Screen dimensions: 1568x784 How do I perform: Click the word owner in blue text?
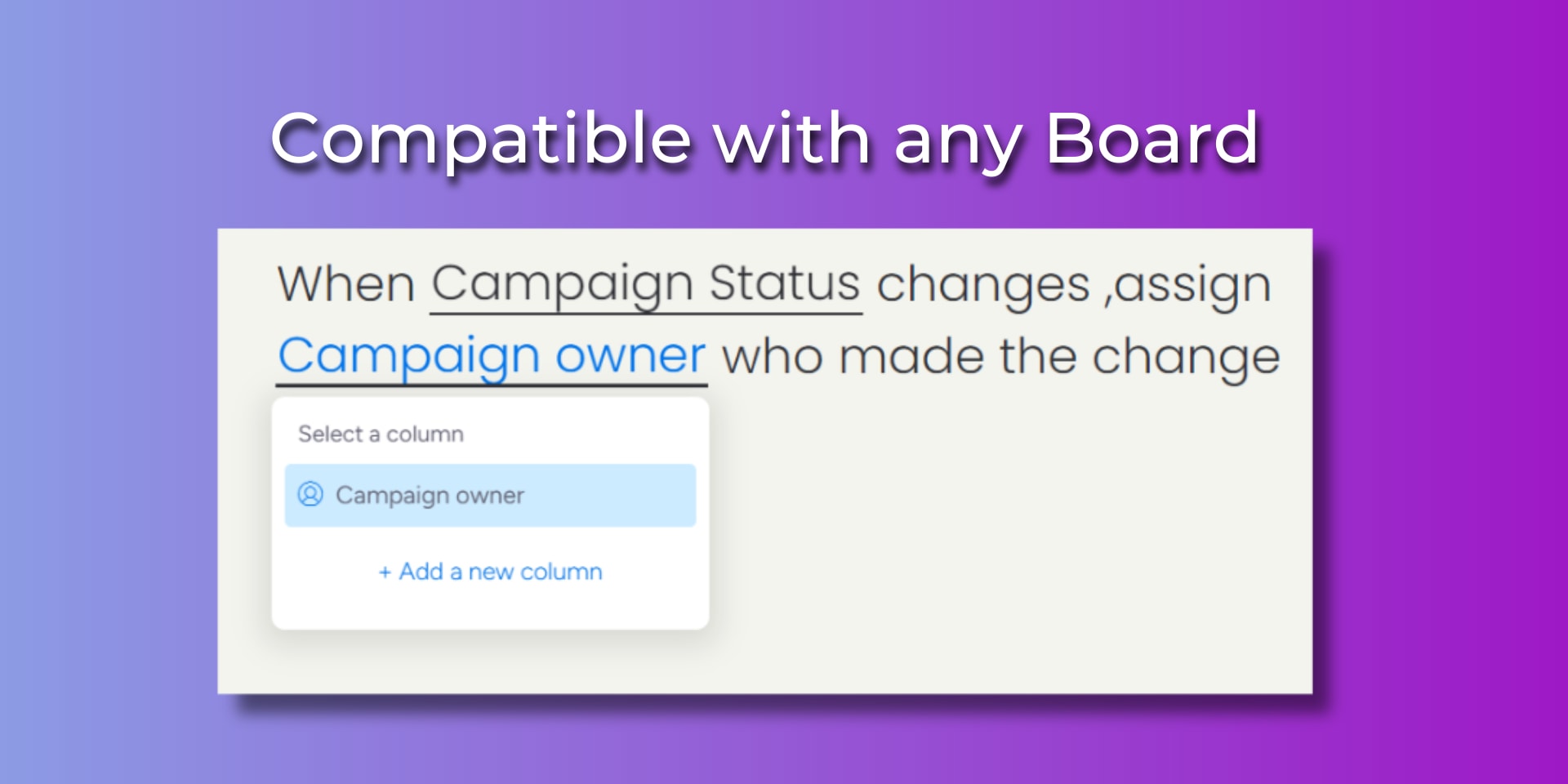[630, 356]
